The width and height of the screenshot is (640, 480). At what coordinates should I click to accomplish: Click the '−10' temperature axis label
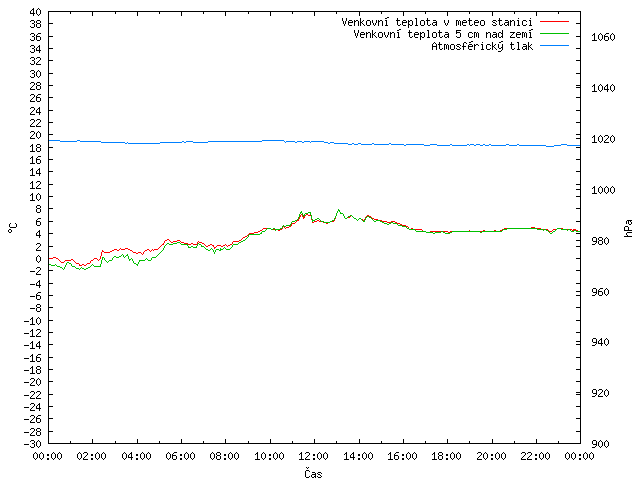[33, 321]
